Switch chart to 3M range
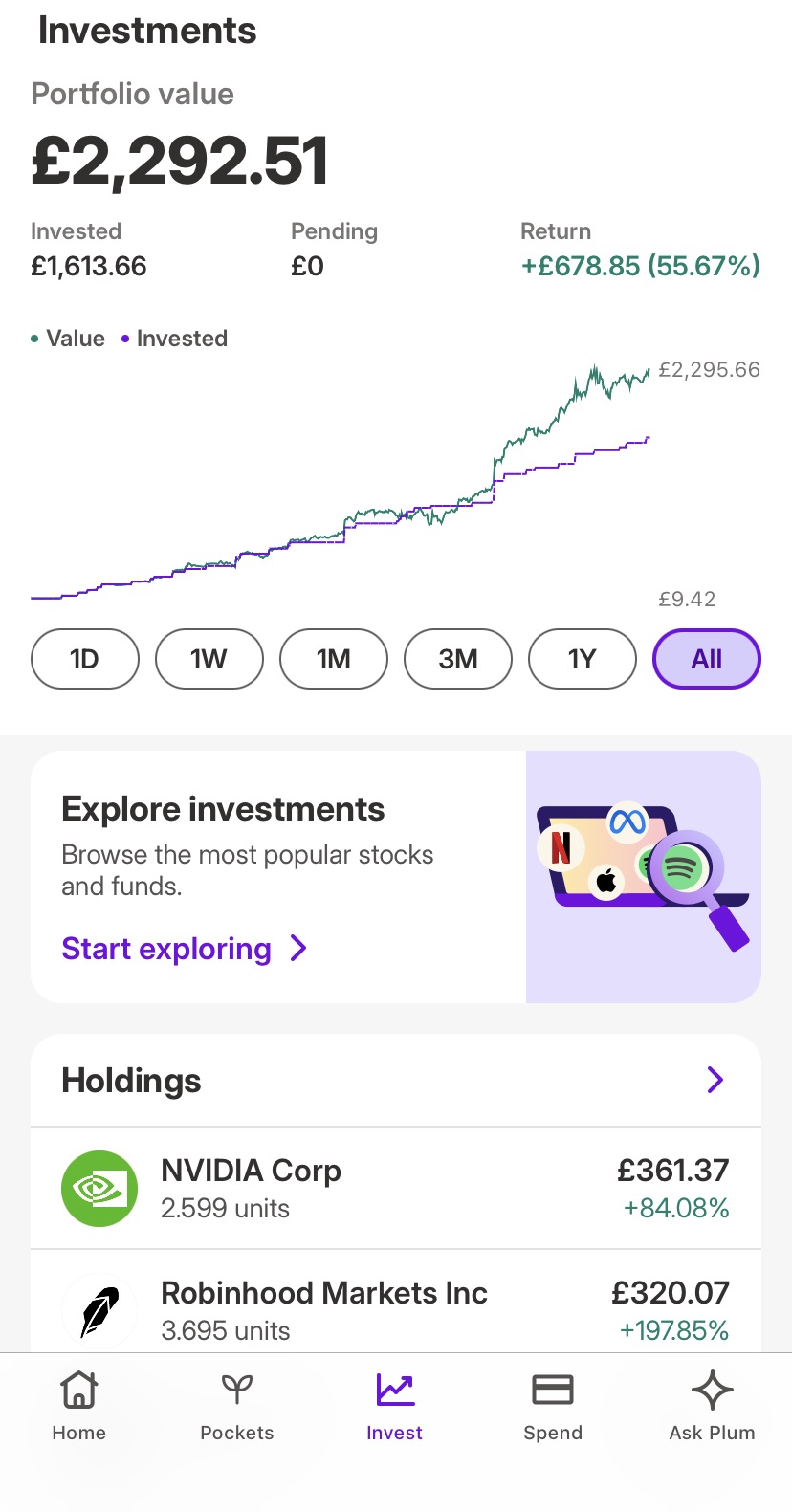The height and width of the screenshot is (1512, 792). [458, 659]
